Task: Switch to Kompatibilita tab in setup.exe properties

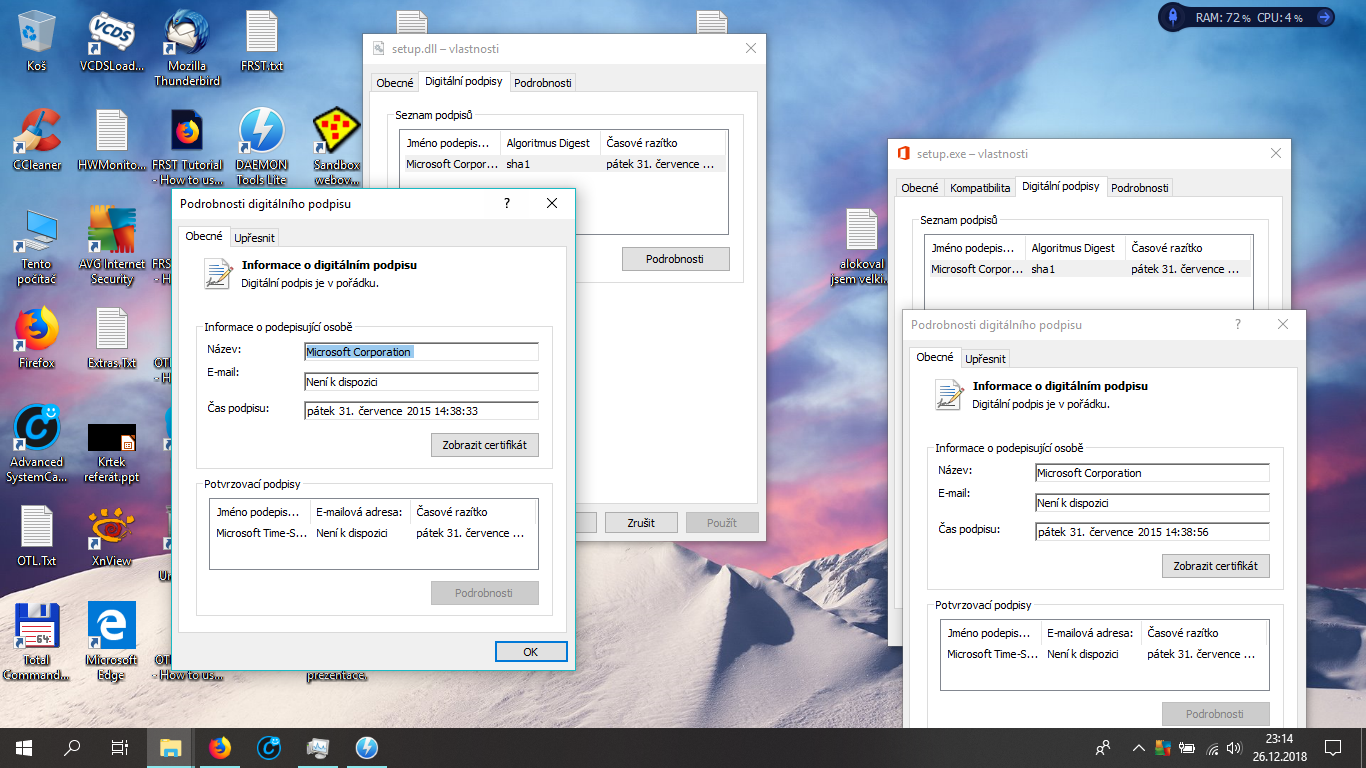Action: [980, 188]
